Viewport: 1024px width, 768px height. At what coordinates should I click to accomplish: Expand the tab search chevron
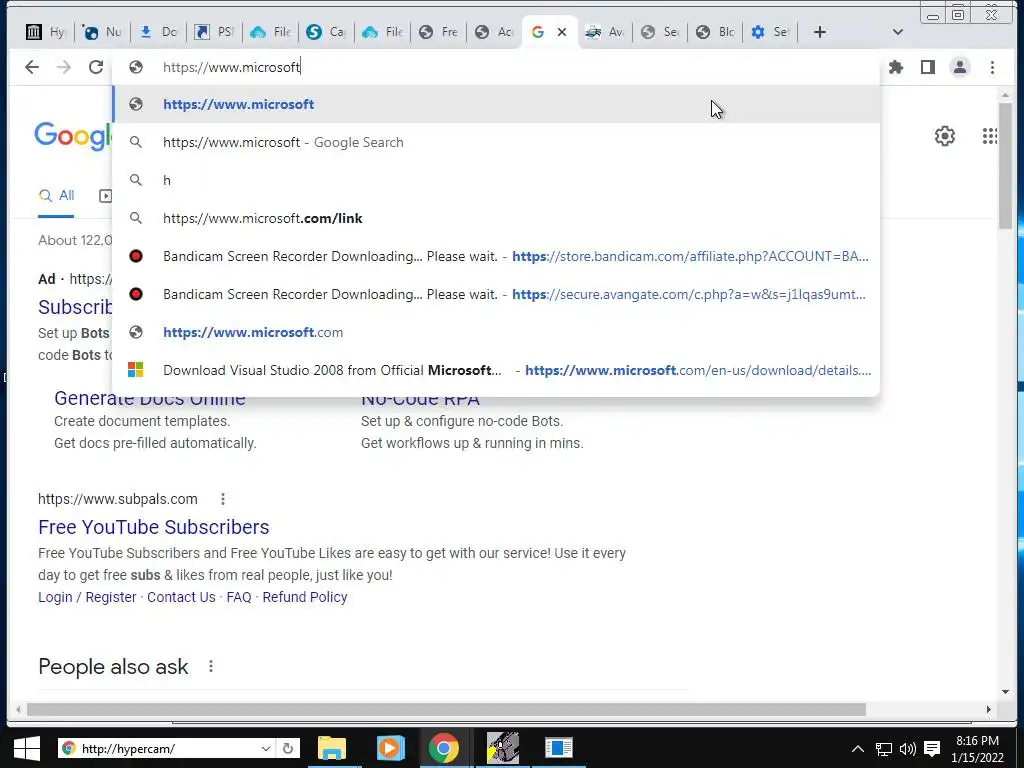[898, 32]
